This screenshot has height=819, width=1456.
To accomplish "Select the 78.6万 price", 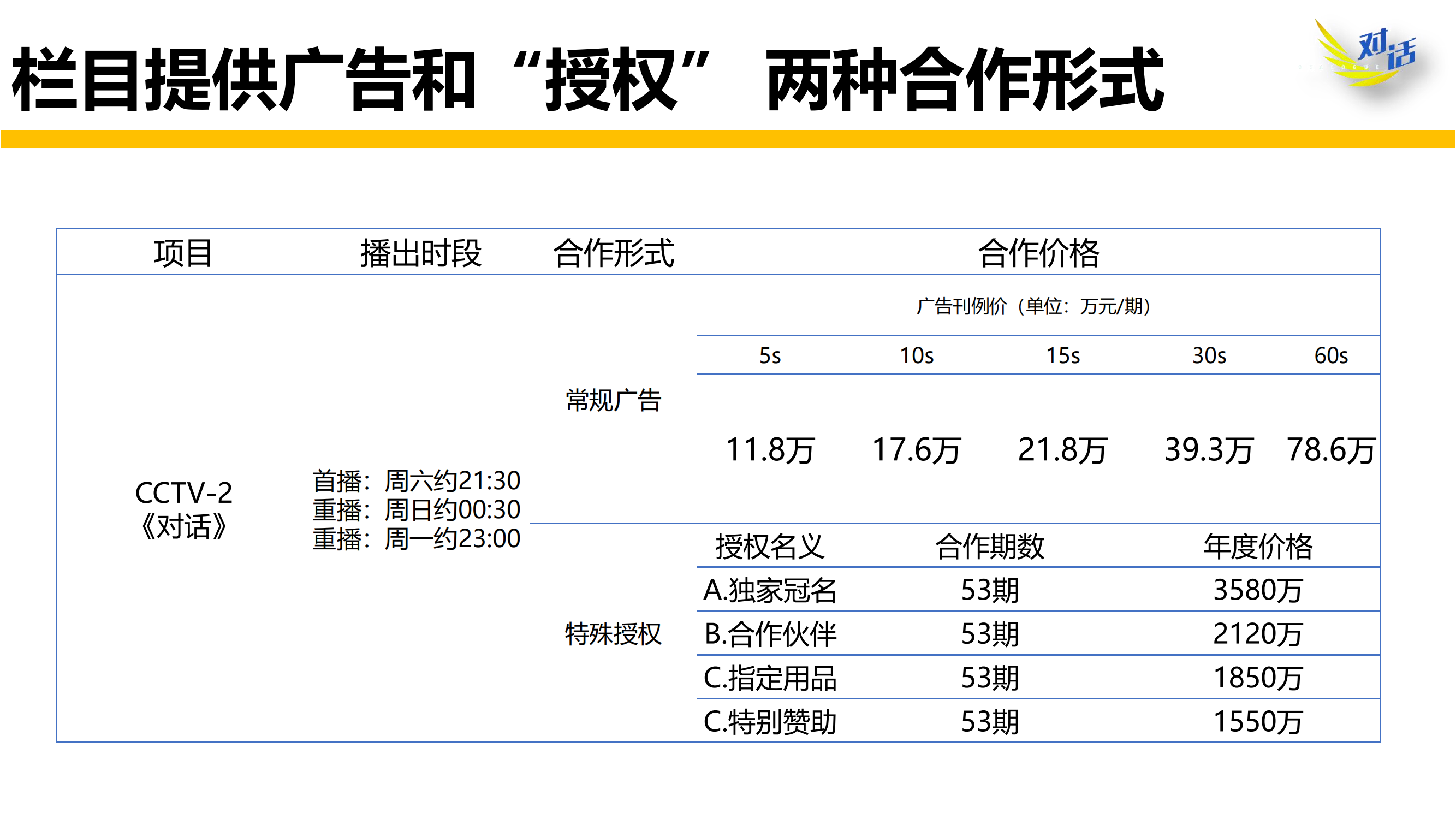I will tap(1331, 450).
